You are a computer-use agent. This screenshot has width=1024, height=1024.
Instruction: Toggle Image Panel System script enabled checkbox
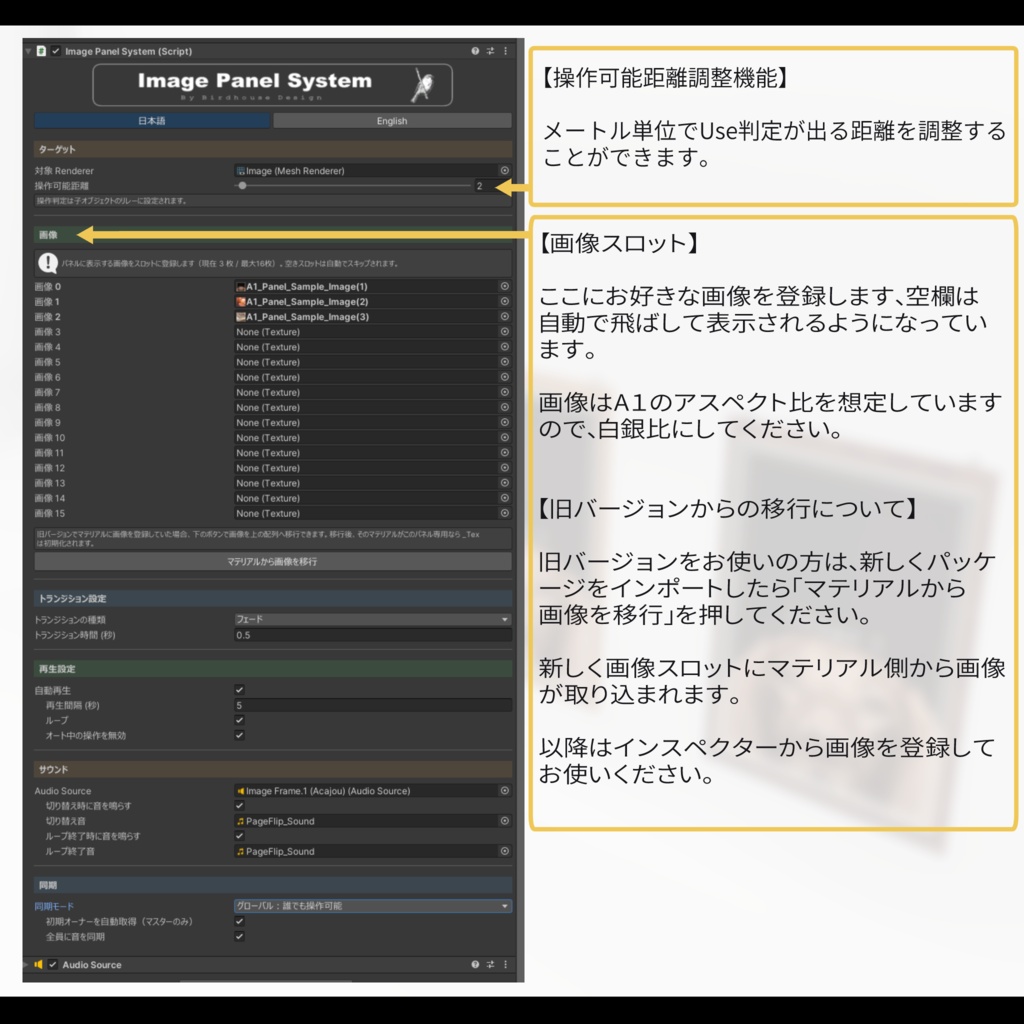[56, 51]
